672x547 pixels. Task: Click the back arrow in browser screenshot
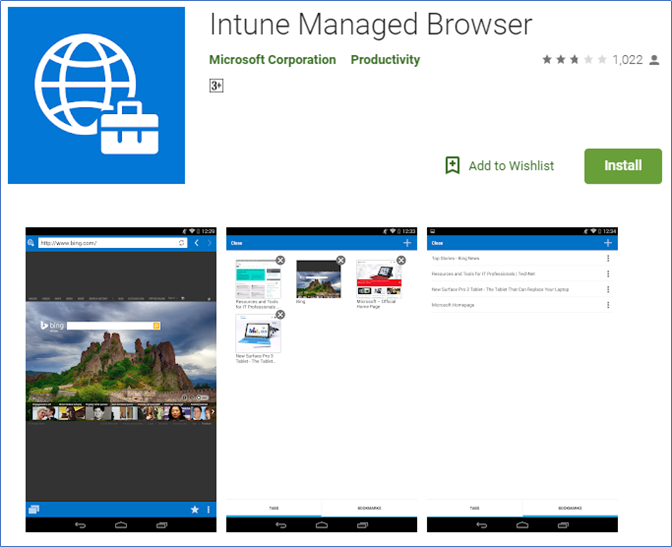click(196, 243)
